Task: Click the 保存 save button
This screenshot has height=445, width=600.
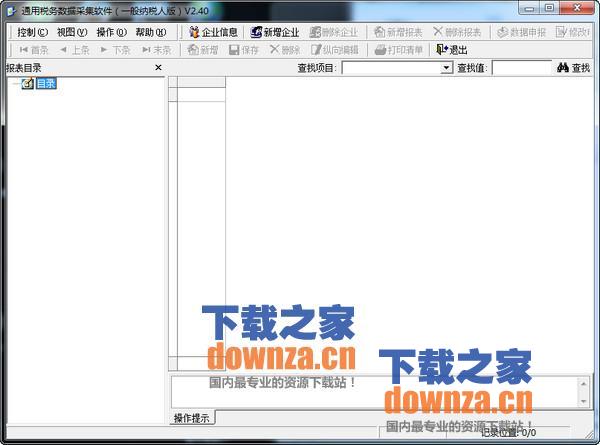Action: pyautogui.click(x=244, y=50)
